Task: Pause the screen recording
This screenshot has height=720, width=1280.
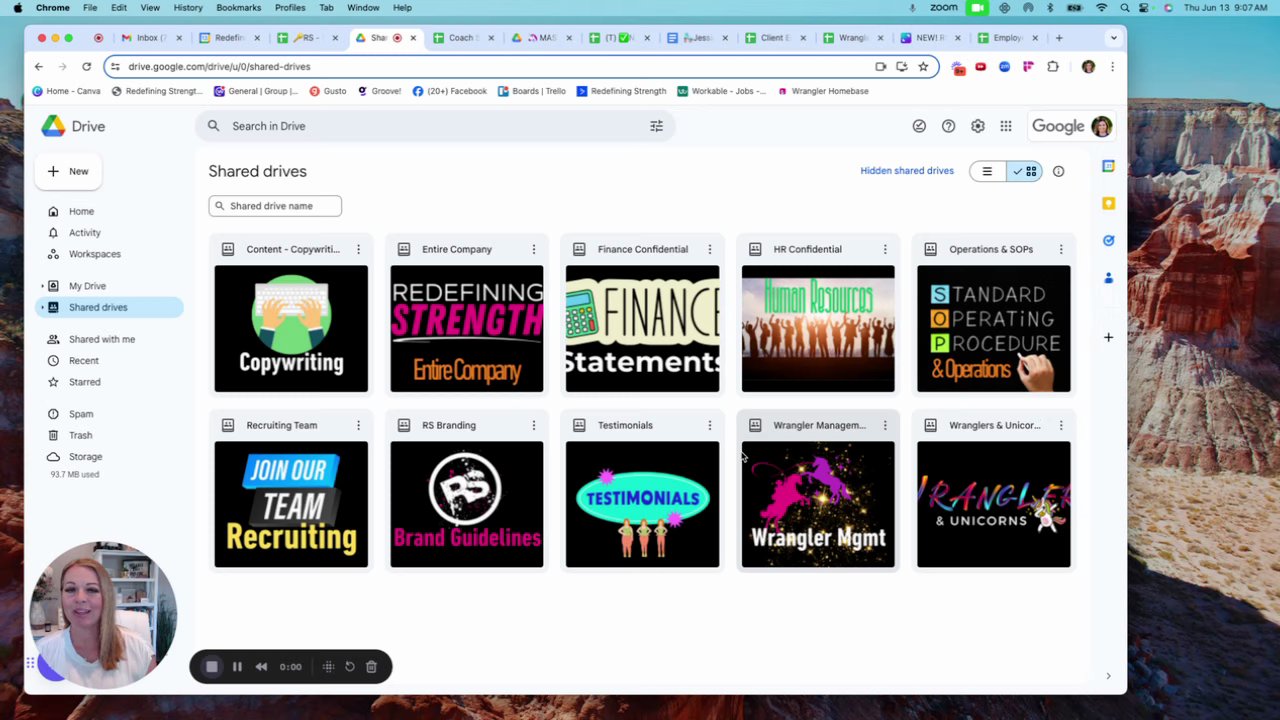Action: [x=237, y=667]
